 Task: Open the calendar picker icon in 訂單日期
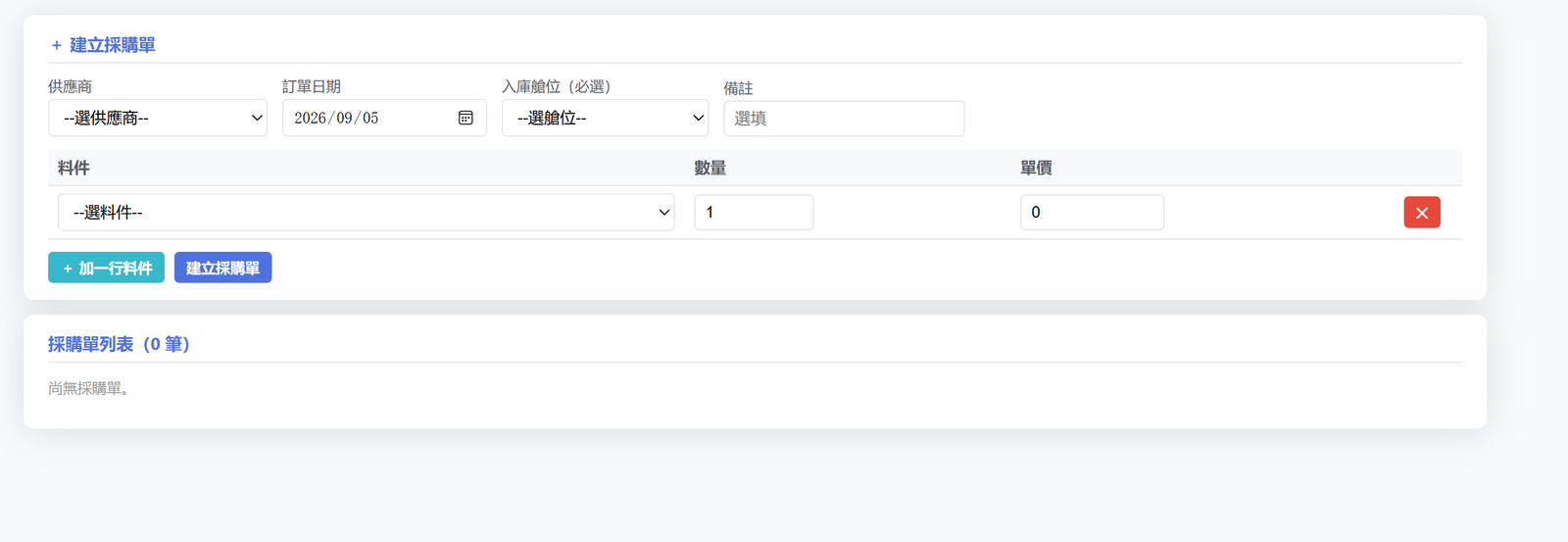(465, 118)
